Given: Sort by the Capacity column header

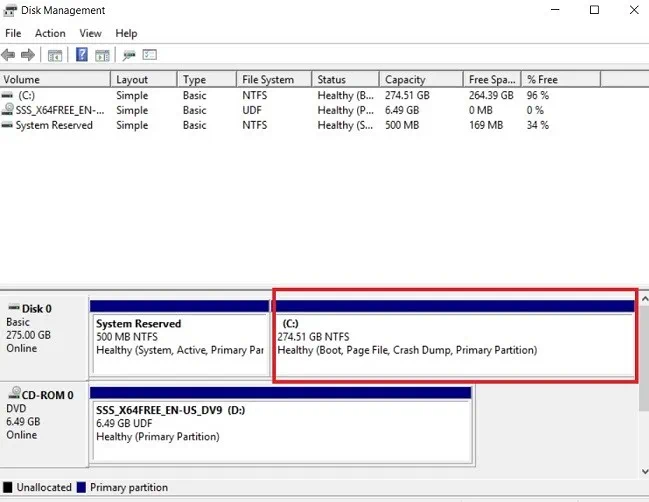Looking at the screenshot, I should click(404, 80).
